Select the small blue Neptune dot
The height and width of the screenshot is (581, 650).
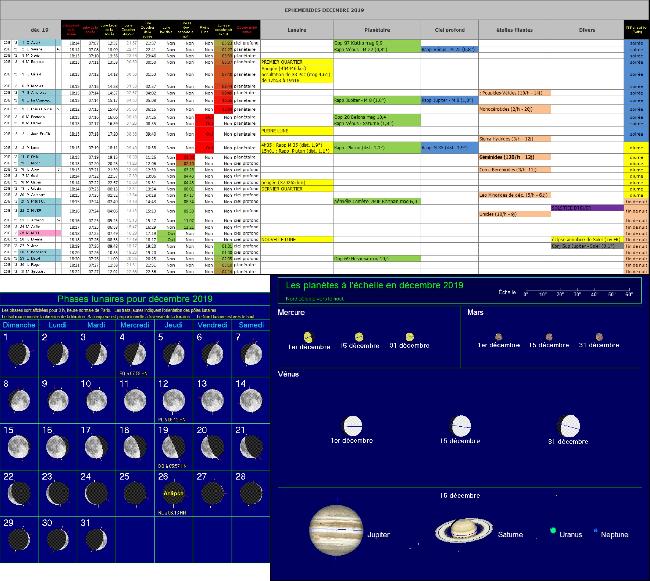pos(596,530)
